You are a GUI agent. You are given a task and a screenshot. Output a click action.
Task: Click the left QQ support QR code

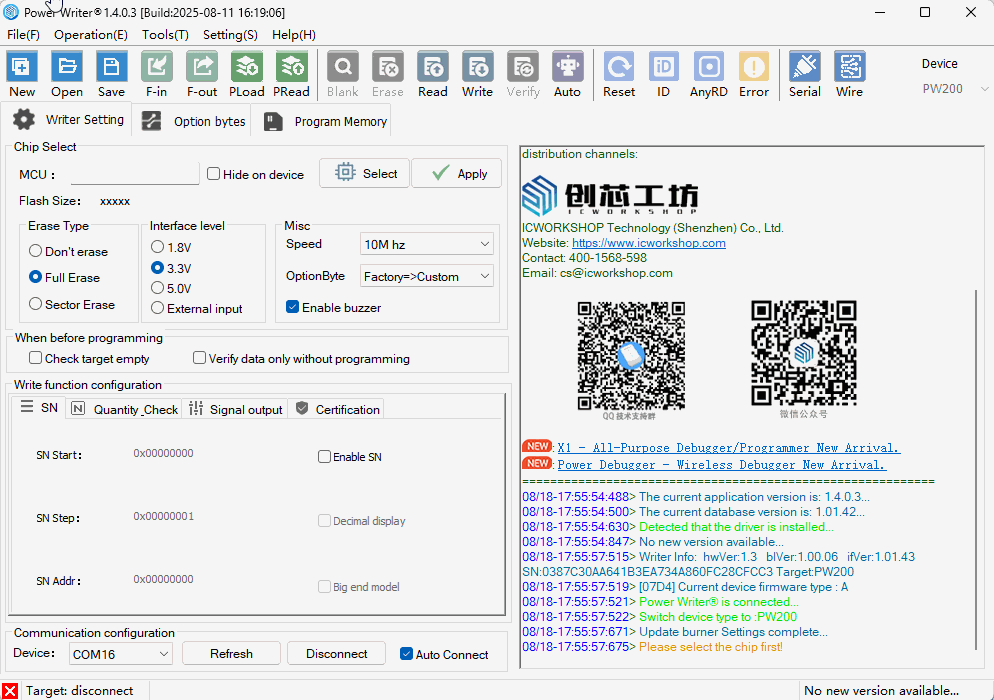point(631,356)
